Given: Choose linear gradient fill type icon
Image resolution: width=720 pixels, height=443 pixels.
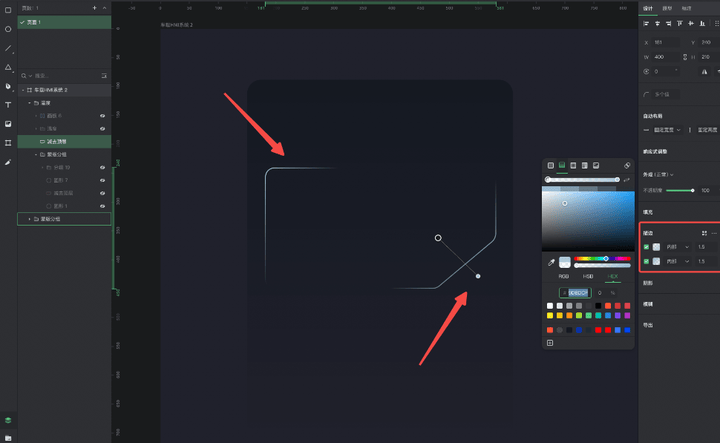Looking at the screenshot, I should tap(562, 164).
